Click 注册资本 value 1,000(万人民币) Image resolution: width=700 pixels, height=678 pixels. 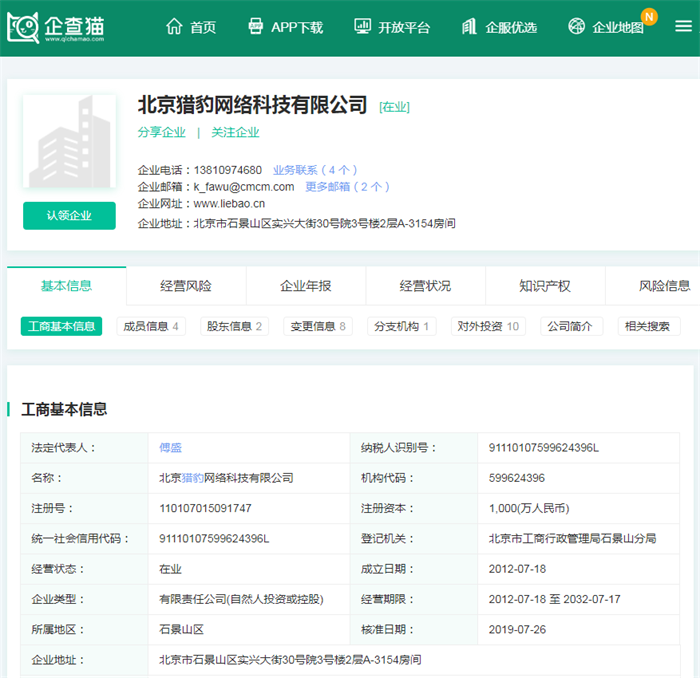point(529,508)
